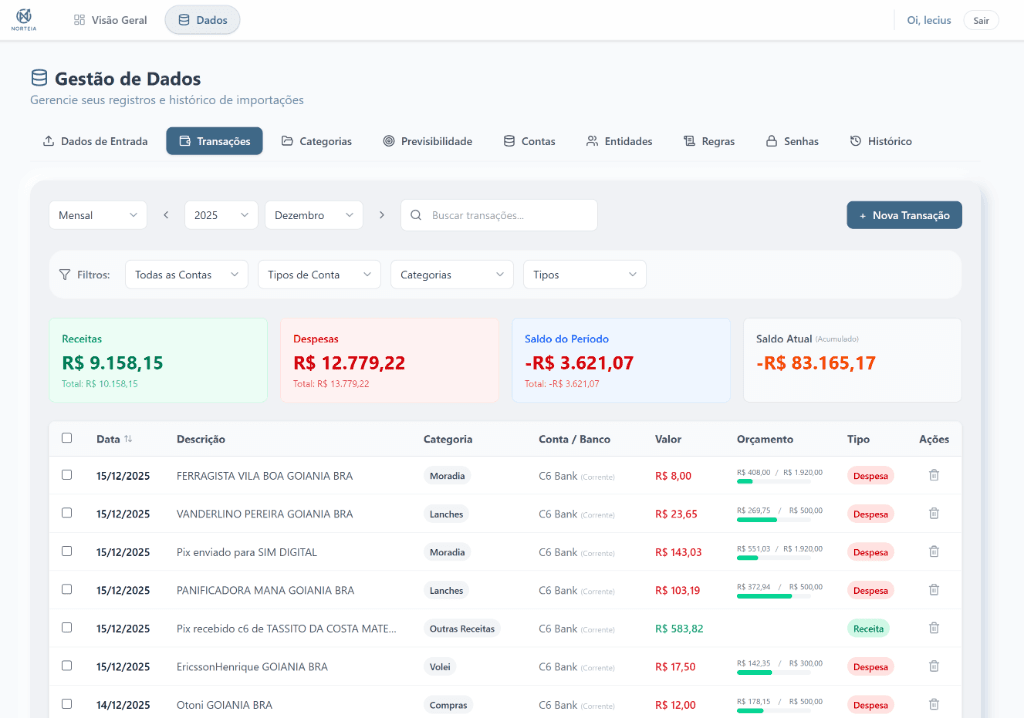Click budget progress bar for FERRAGISTA row
The height and width of the screenshot is (718, 1024).
pos(779,481)
